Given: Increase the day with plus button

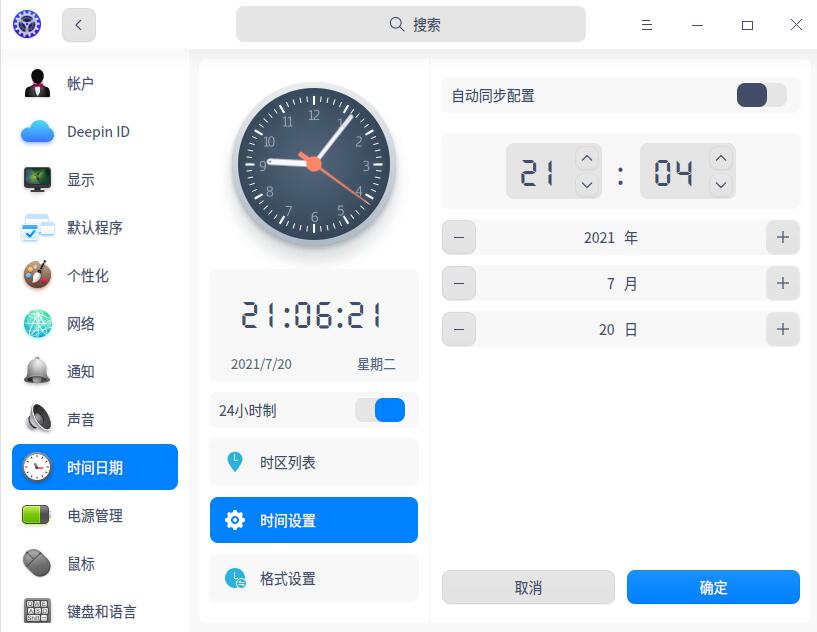Looking at the screenshot, I should 783,329.
